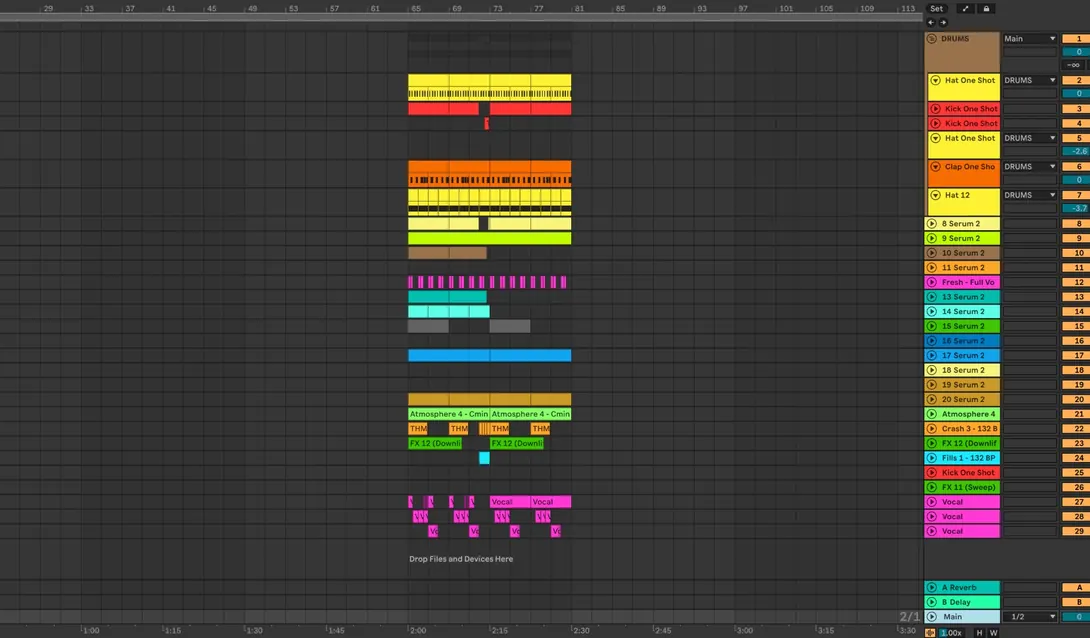Viewport: 1090px width, 638px height.
Task: Toggle the track activator 1 on DRUMS
Action: point(1077,39)
